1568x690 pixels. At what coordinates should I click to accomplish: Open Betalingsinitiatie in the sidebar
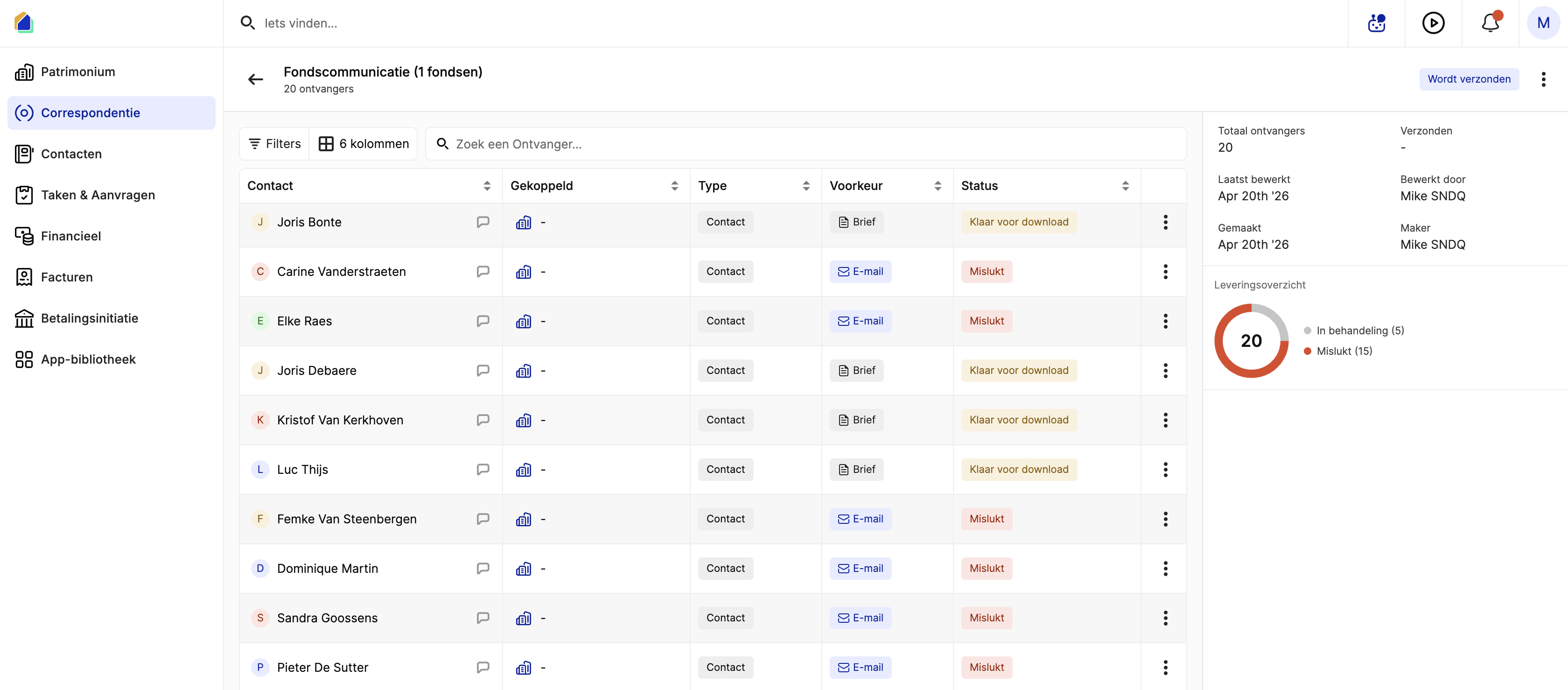point(112,318)
